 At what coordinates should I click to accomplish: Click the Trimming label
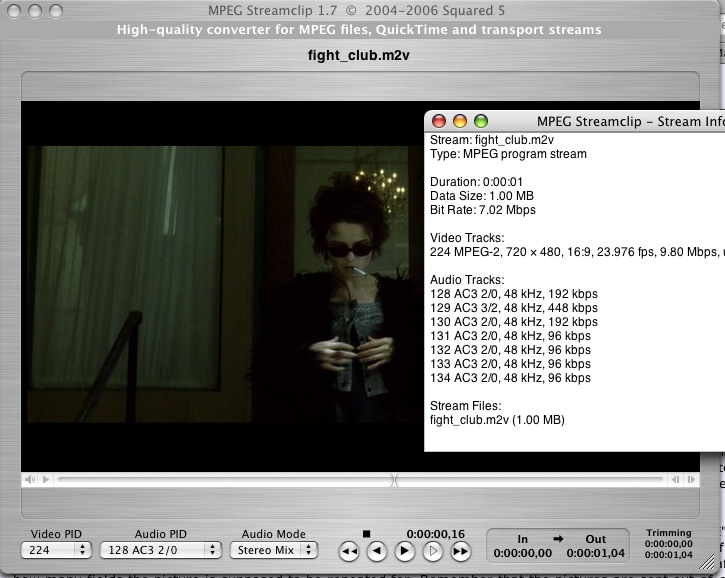pyautogui.click(x=669, y=533)
